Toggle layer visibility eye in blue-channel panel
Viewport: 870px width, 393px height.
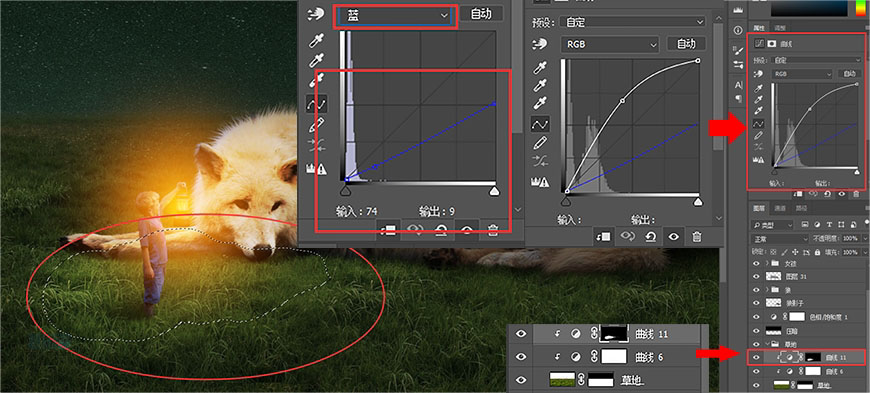click(x=467, y=230)
